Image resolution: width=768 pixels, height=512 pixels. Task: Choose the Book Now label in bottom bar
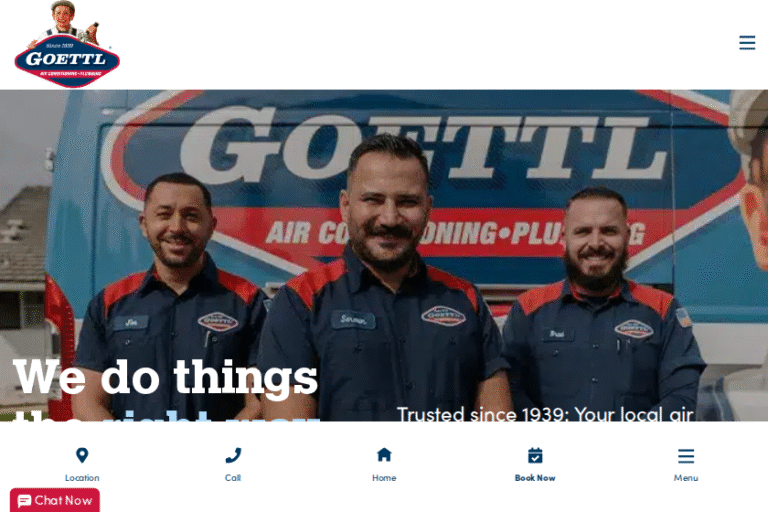click(535, 478)
